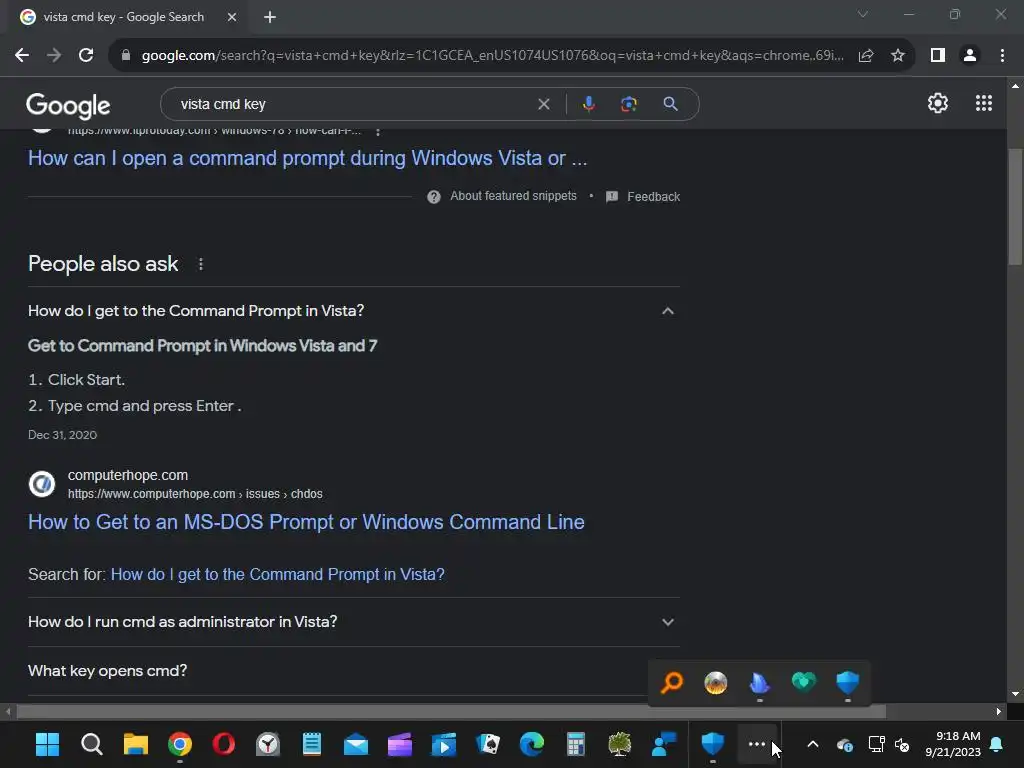Click the address bar URL
Image resolution: width=1024 pixels, height=768 pixels.
(x=492, y=56)
